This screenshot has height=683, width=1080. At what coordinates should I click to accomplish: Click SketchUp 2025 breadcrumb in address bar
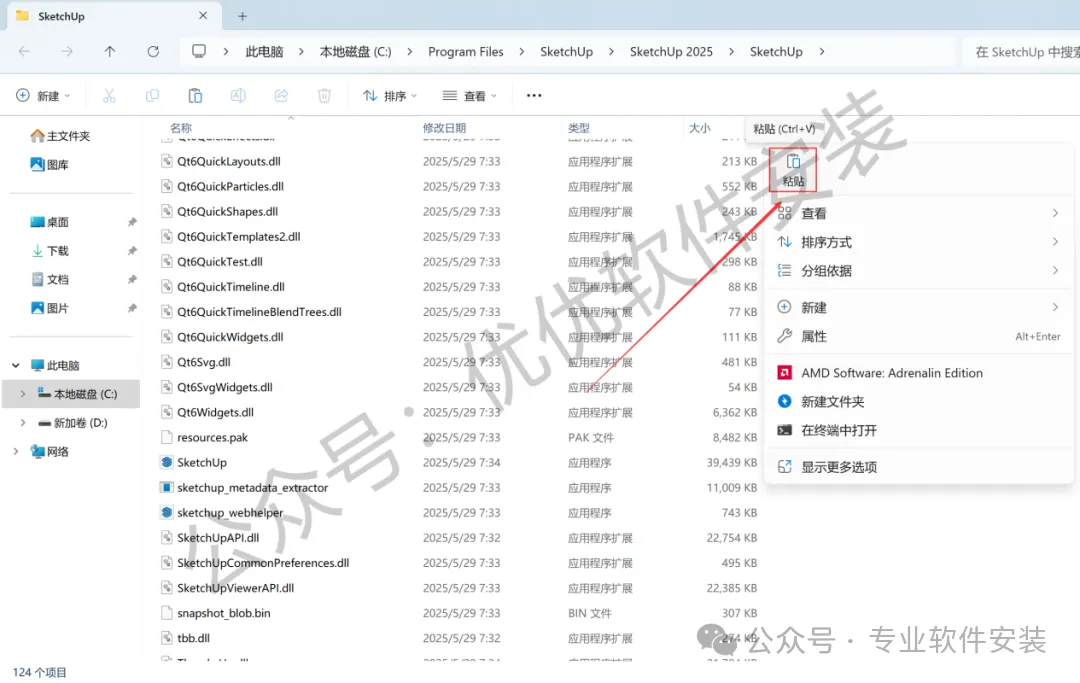pos(671,52)
